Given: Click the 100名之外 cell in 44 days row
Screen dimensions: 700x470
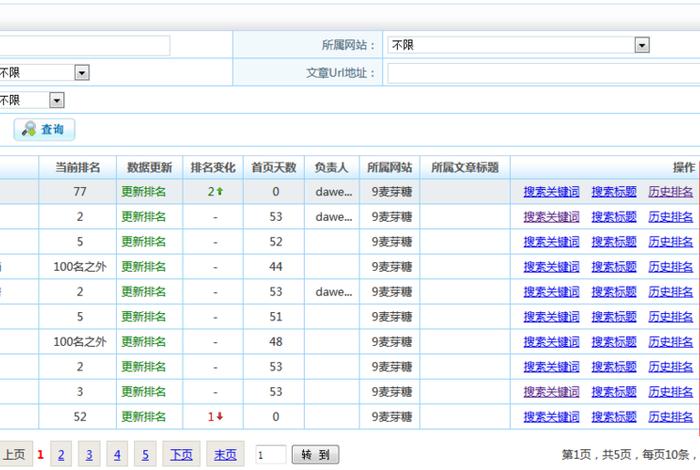Looking at the screenshot, I should pyautogui.click(x=80, y=267).
